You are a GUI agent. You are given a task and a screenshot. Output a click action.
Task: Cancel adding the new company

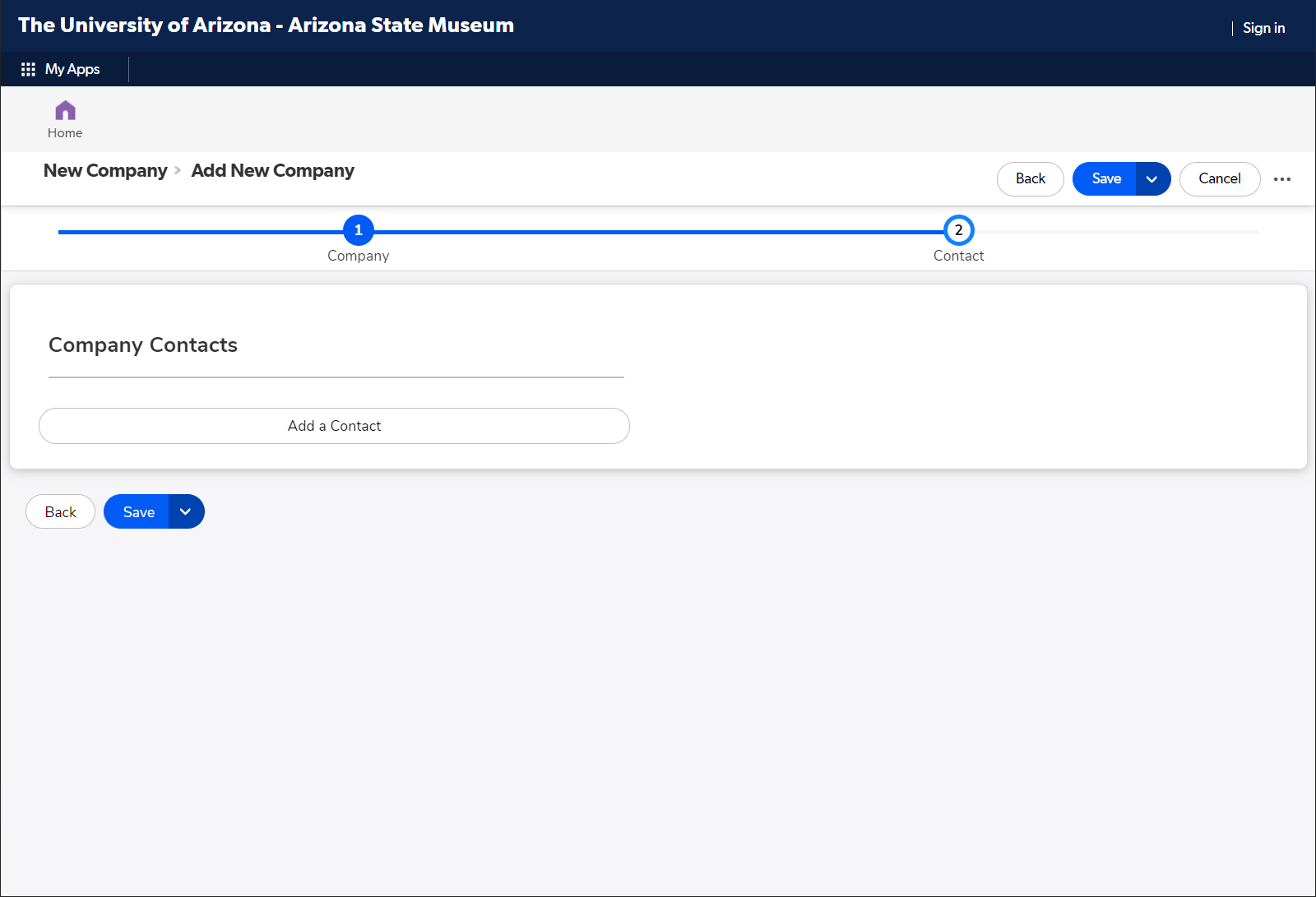coord(1220,179)
